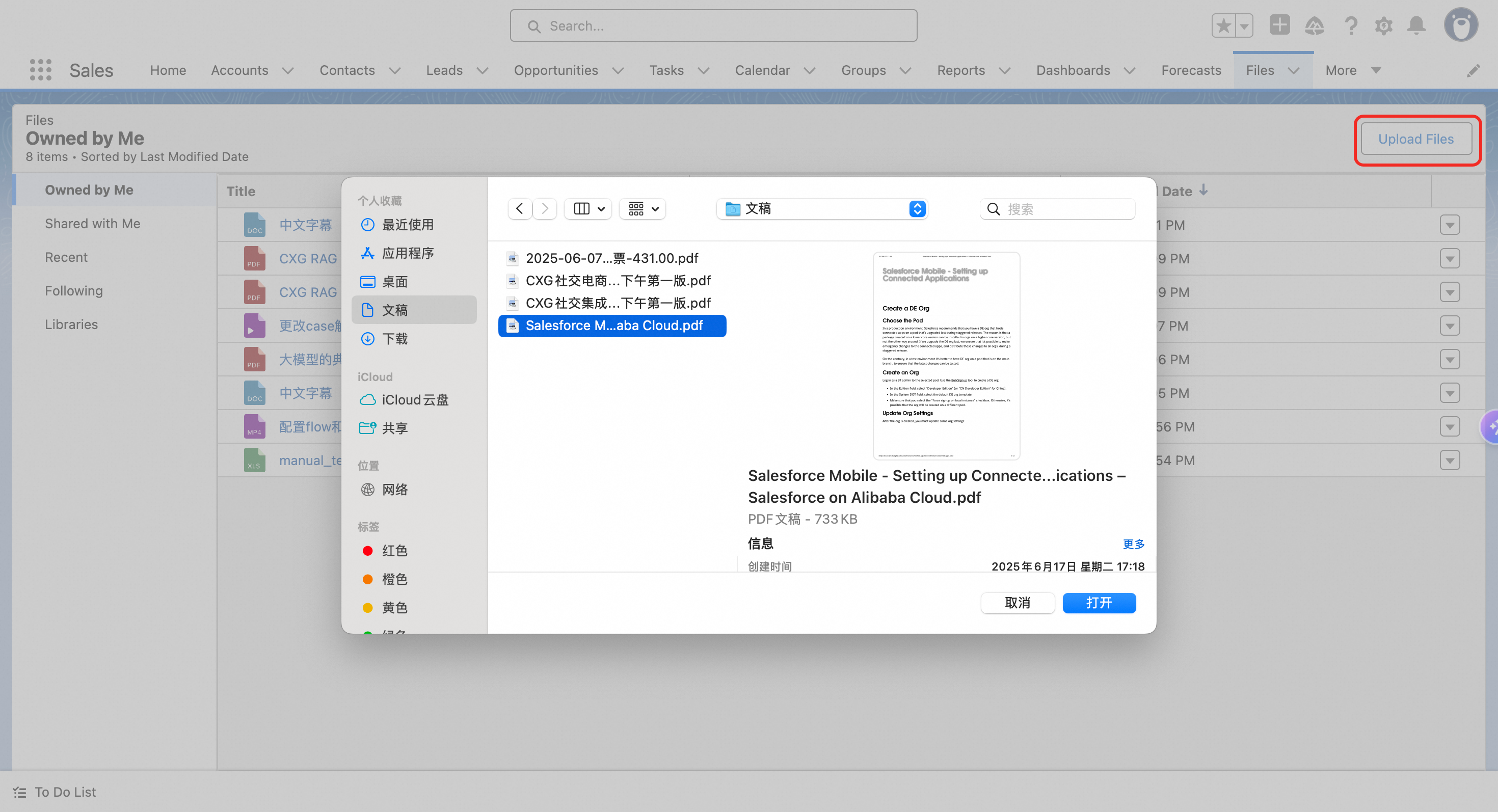
Task: Click the edit navigation pencil icon
Action: [x=1473, y=70]
